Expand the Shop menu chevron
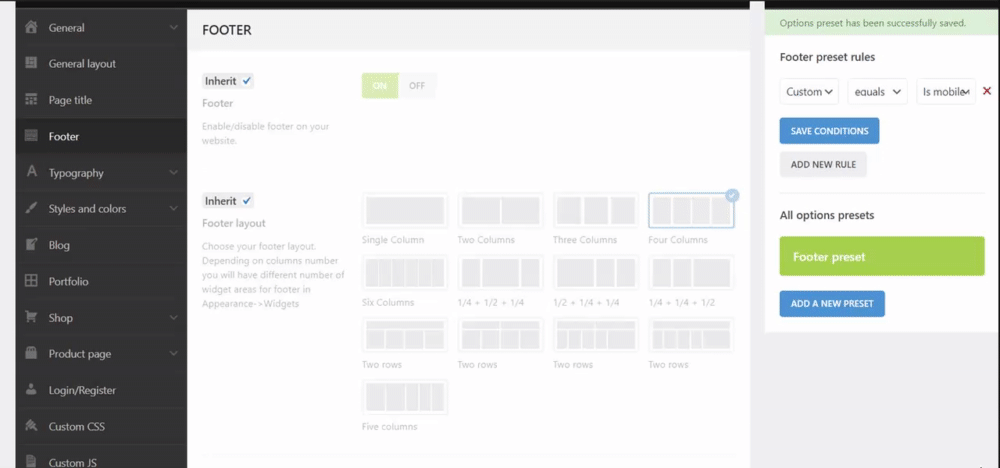Screen dimensions: 1000x468 [173, 318]
